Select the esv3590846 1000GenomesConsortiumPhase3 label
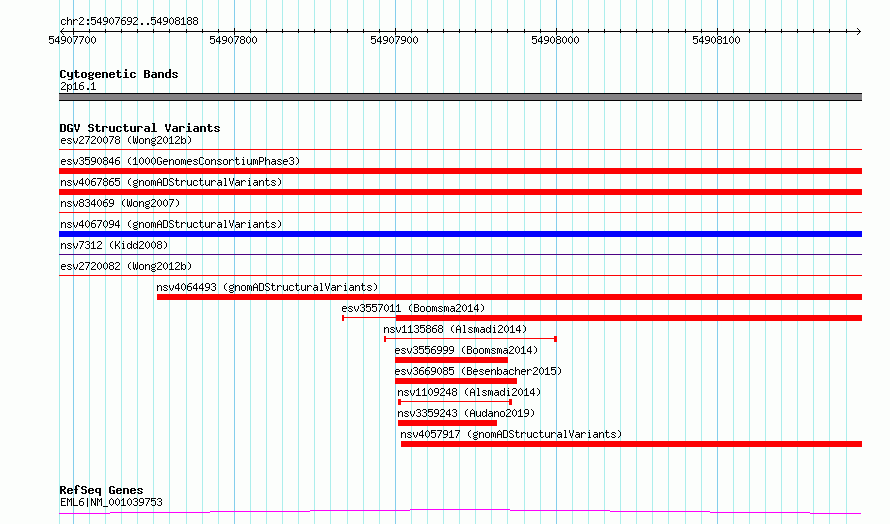The height and width of the screenshot is (524, 890). point(180,161)
